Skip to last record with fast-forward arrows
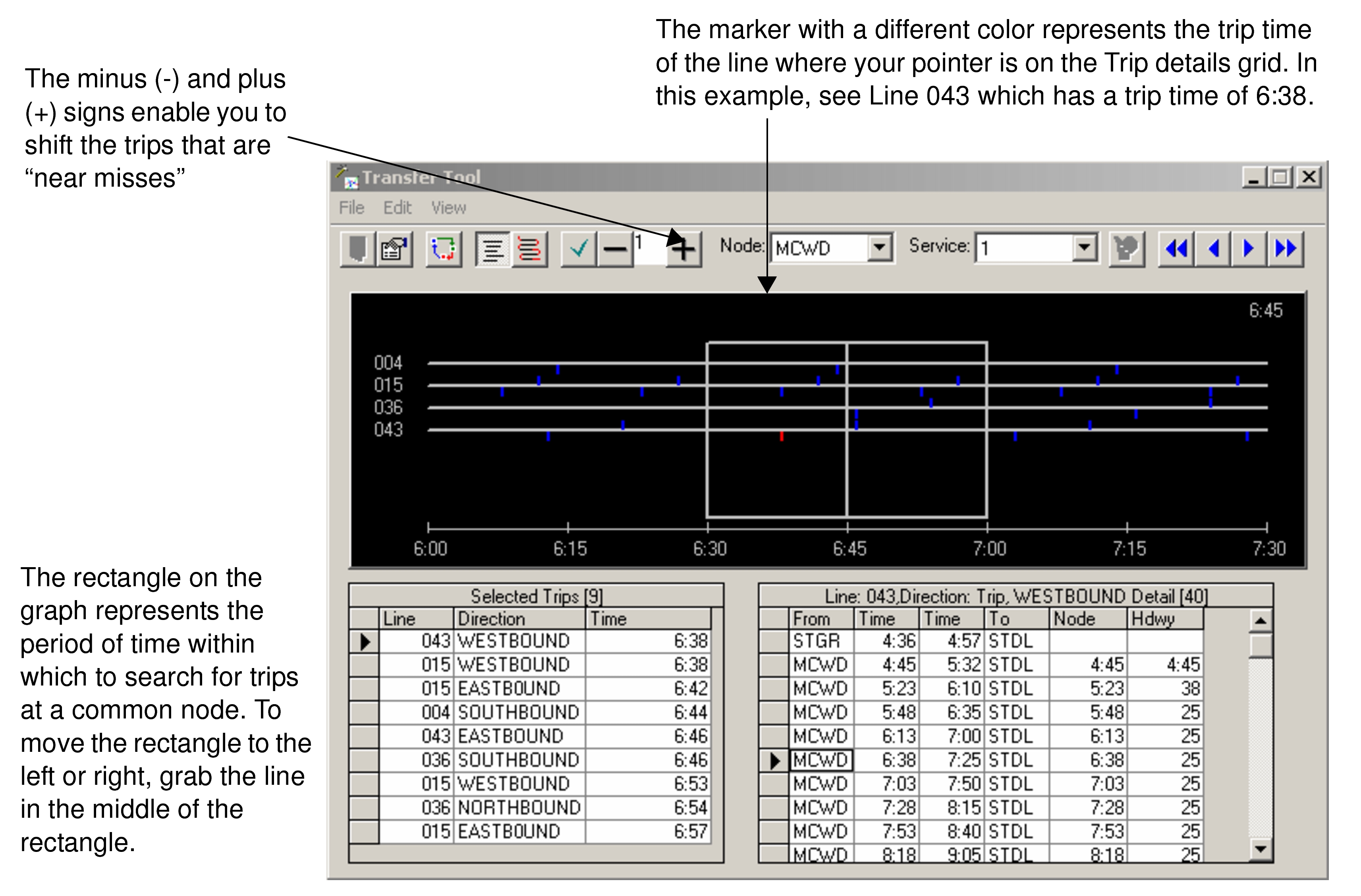1361x896 pixels. [1286, 249]
